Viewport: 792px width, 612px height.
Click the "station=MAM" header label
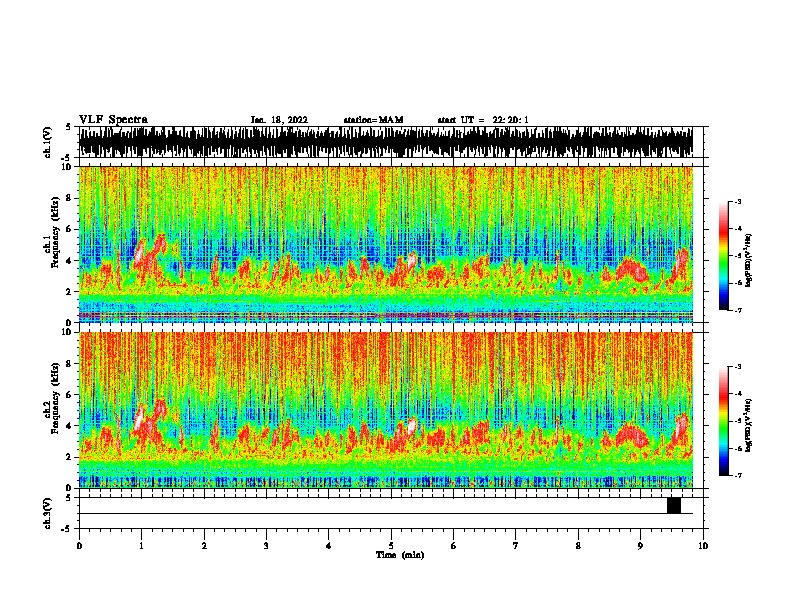pyautogui.click(x=373, y=120)
